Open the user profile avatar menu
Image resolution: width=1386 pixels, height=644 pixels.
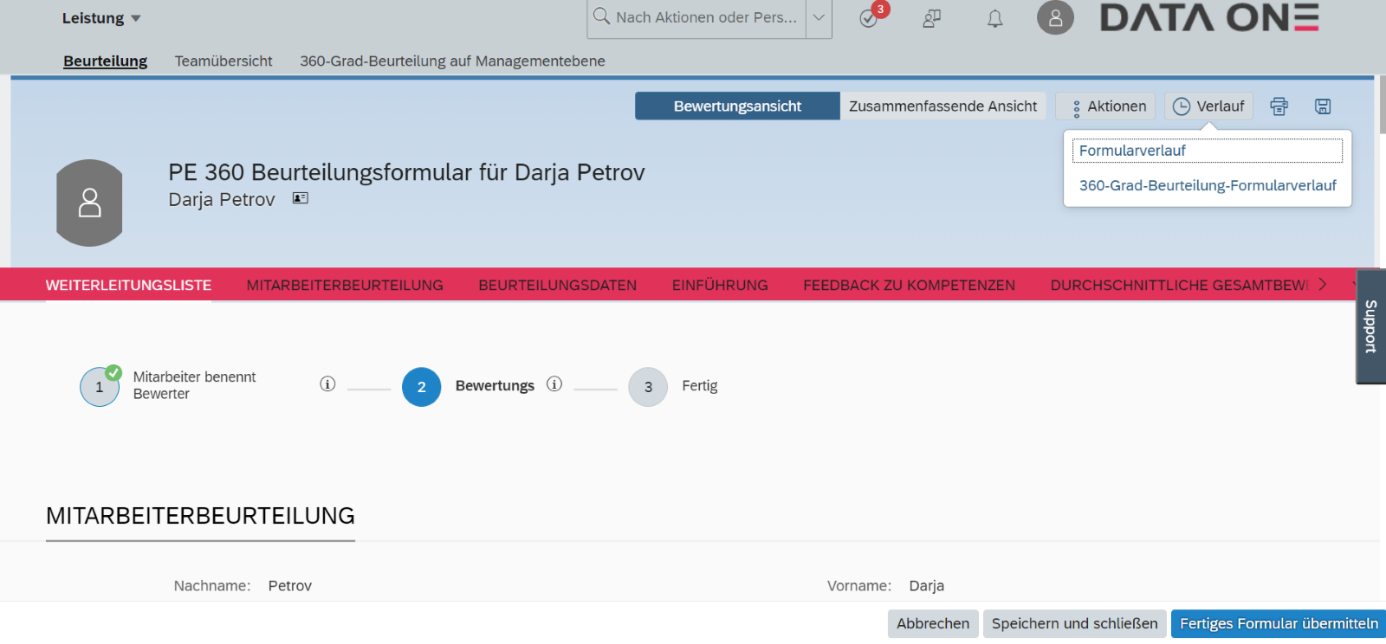pos(1055,18)
